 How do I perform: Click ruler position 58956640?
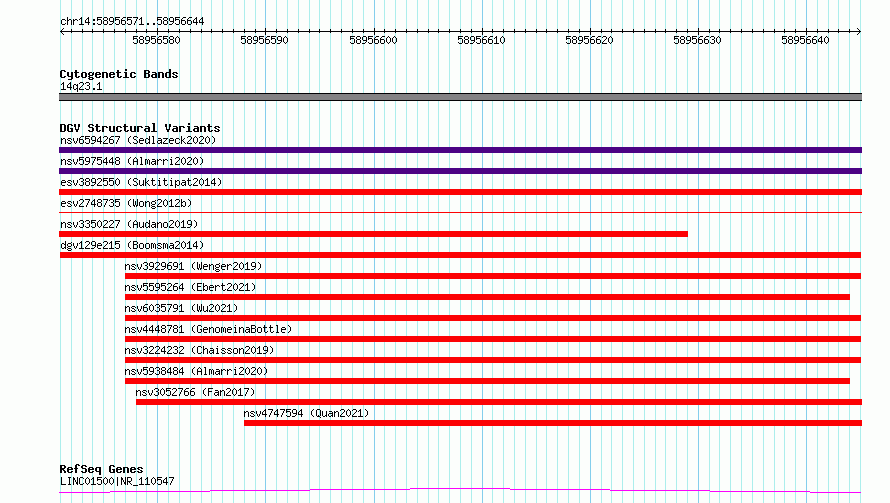point(805,40)
